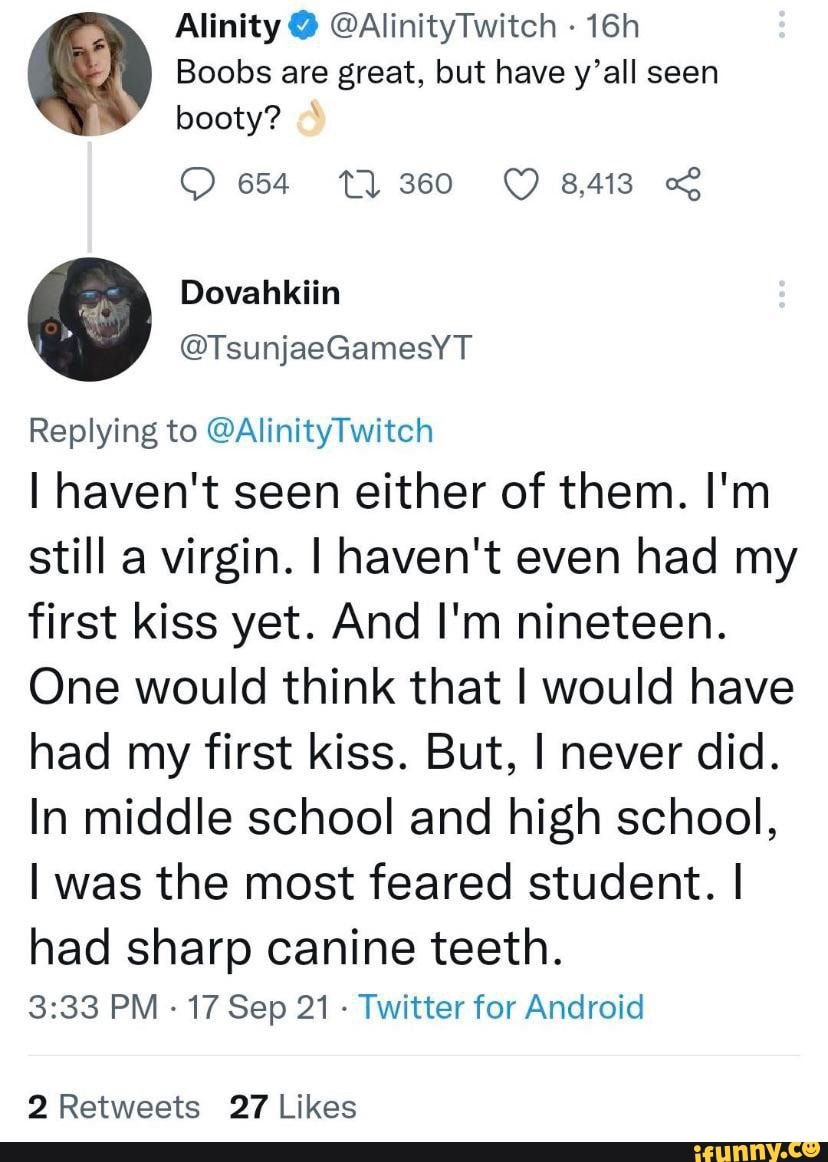Open the three-dot menu on Dovahkiin's reply
This screenshot has width=828, height=1162.
click(x=781, y=294)
